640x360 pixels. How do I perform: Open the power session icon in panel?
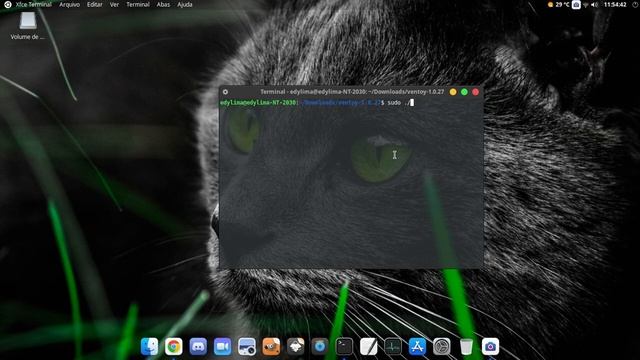(635, 5)
